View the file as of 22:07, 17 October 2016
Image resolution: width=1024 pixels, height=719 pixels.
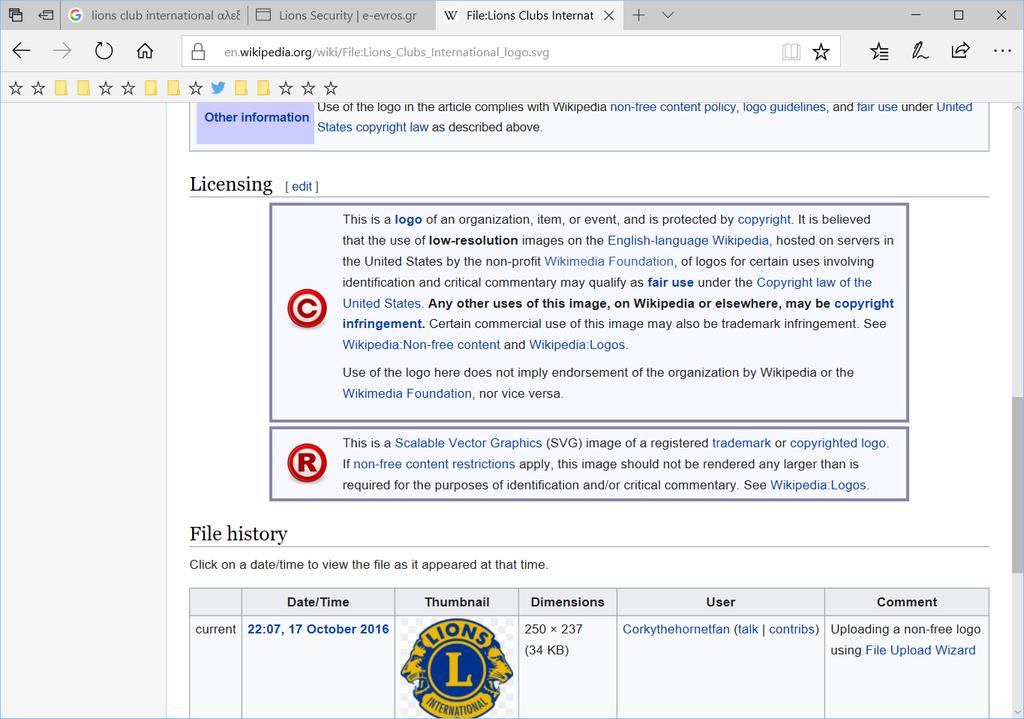pyautogui.click(x=318, y=629)
